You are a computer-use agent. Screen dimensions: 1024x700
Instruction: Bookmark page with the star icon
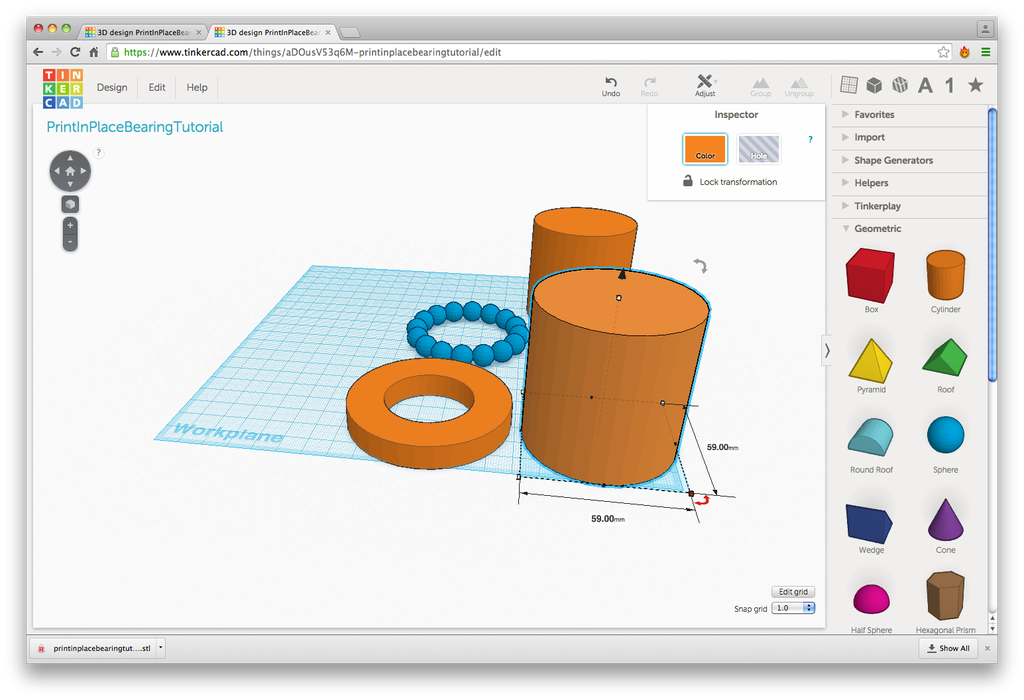pos(943,52)
